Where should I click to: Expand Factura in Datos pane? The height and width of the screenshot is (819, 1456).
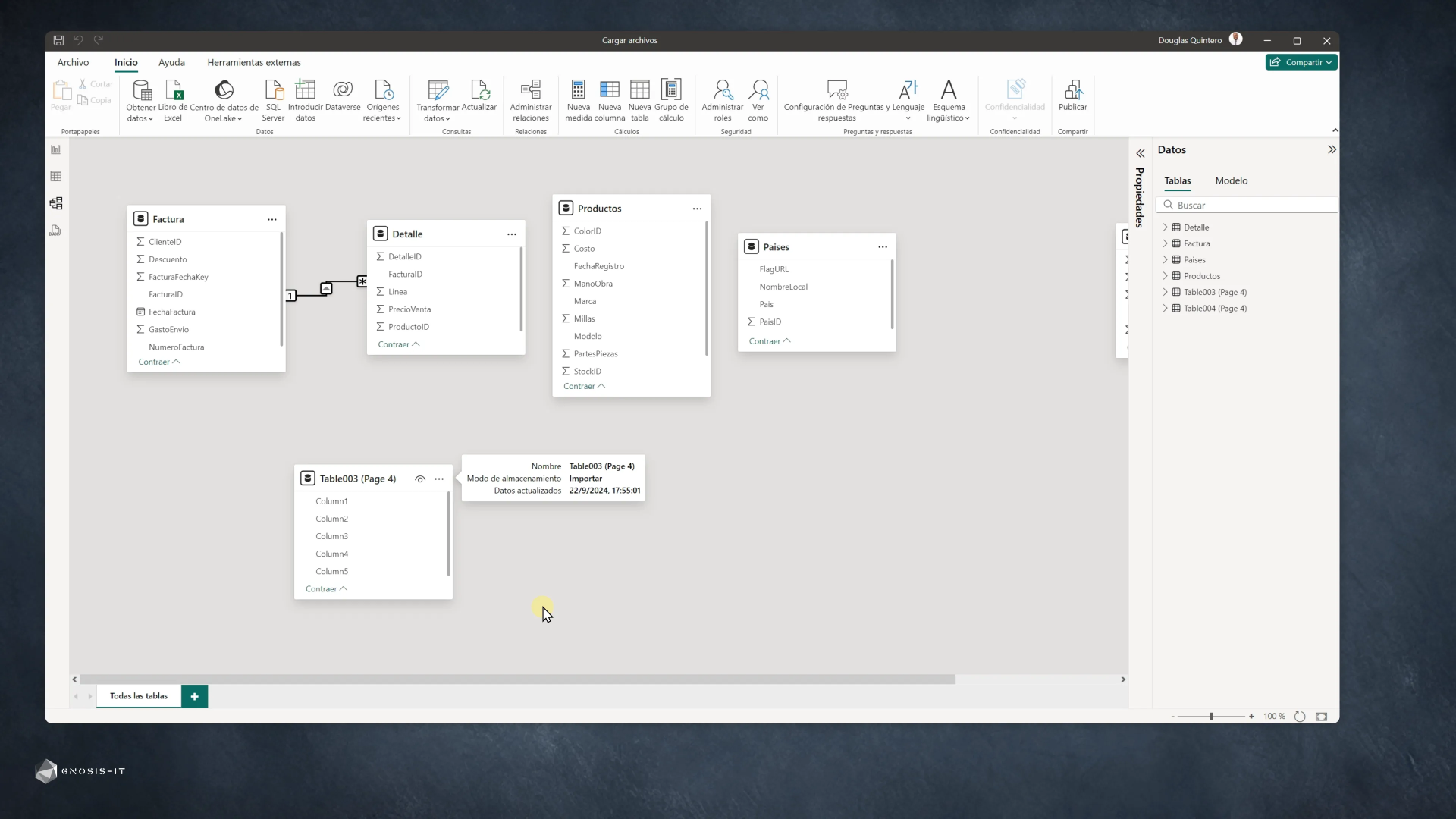pyautogui.click(x=1166, y=243)
